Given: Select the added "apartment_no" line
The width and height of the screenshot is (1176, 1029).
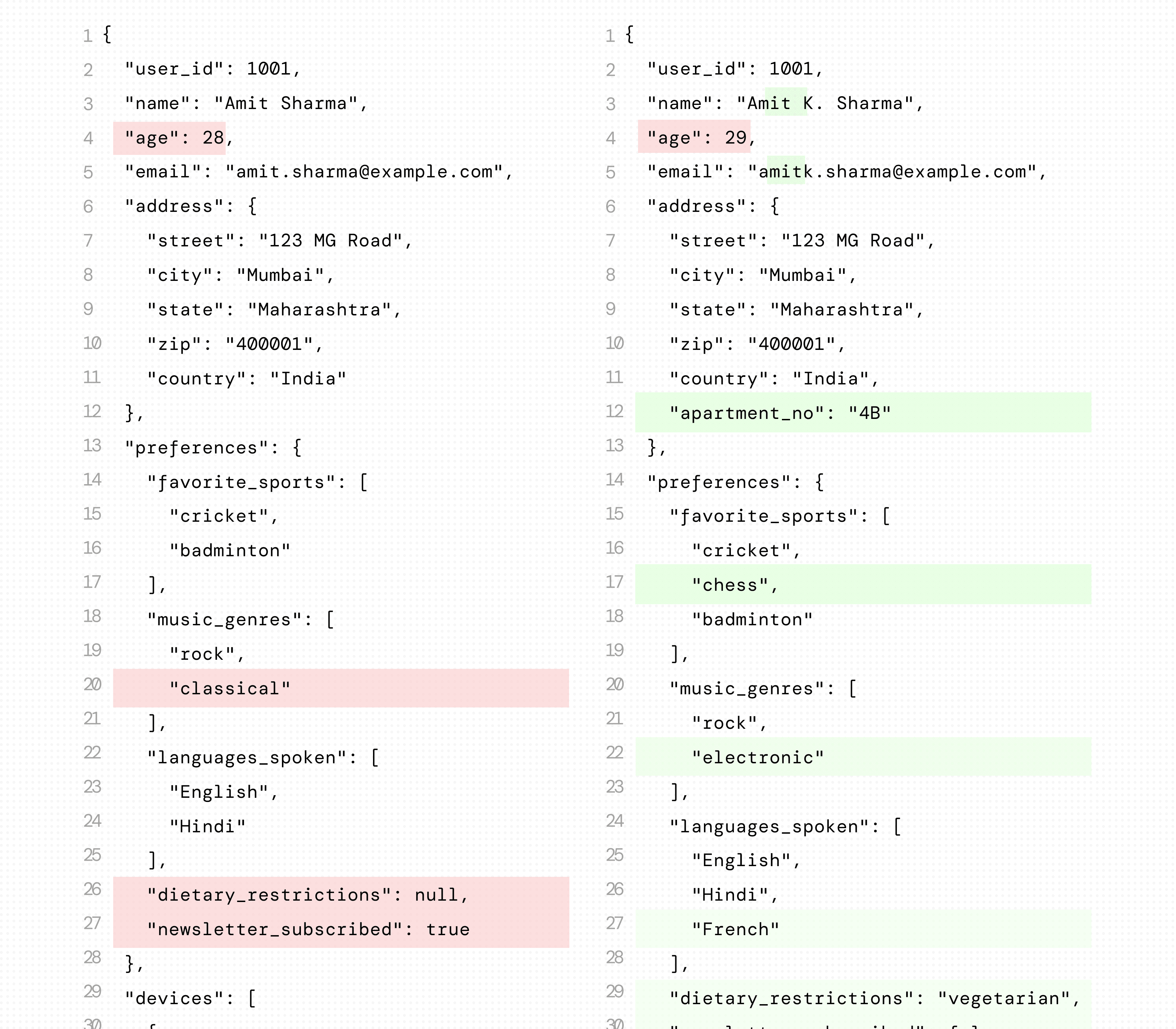Looking at the screenshot, I should point(862,412).
